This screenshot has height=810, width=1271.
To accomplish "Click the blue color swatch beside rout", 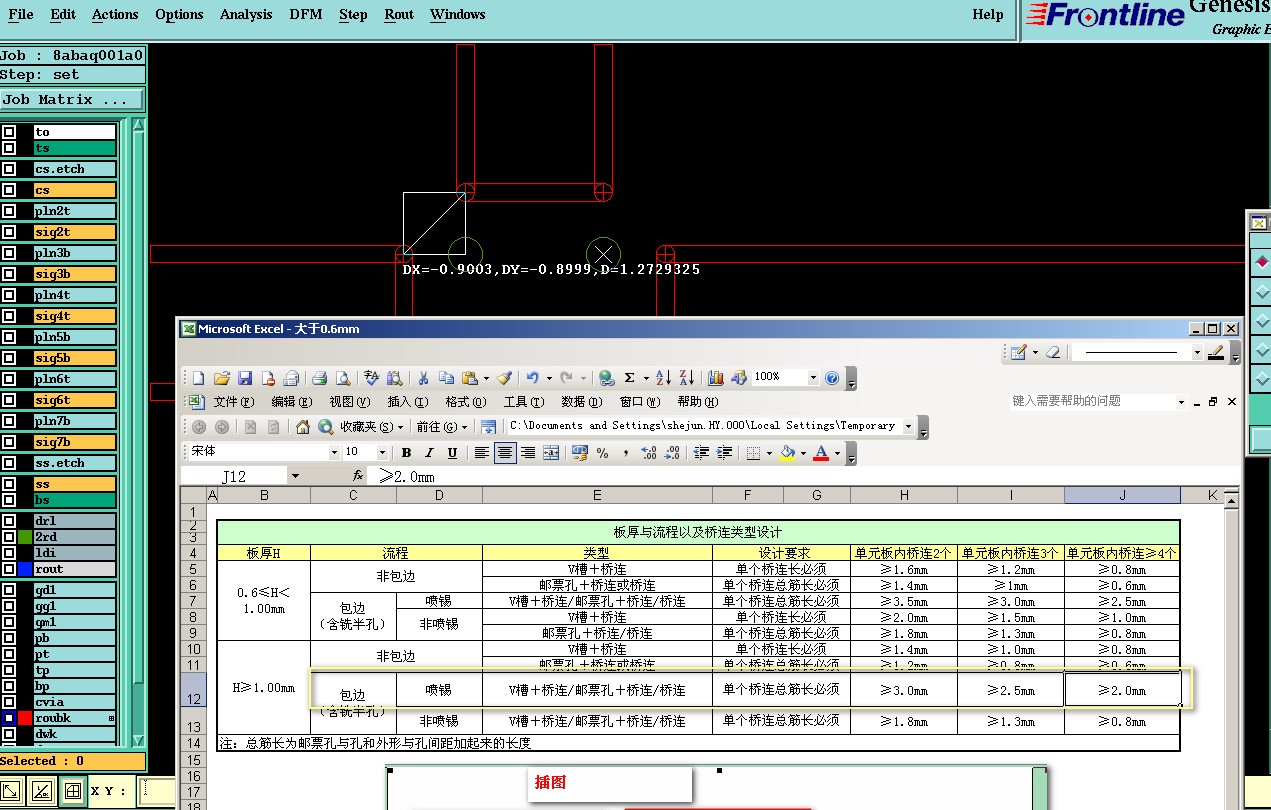I will [25, 569].
